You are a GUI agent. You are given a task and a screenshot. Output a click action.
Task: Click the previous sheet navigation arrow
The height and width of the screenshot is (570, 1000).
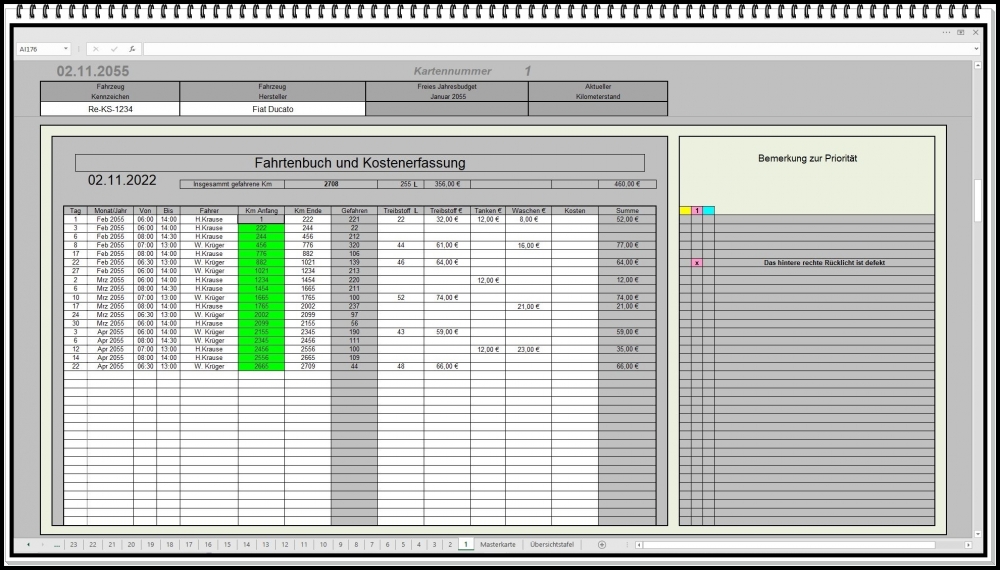point(28,545)
